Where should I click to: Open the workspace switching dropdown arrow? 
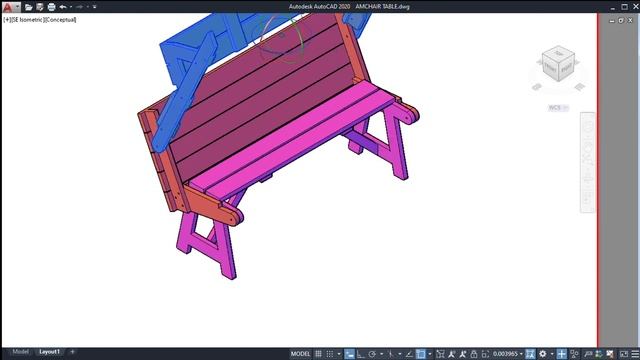(x=552, y=354)
